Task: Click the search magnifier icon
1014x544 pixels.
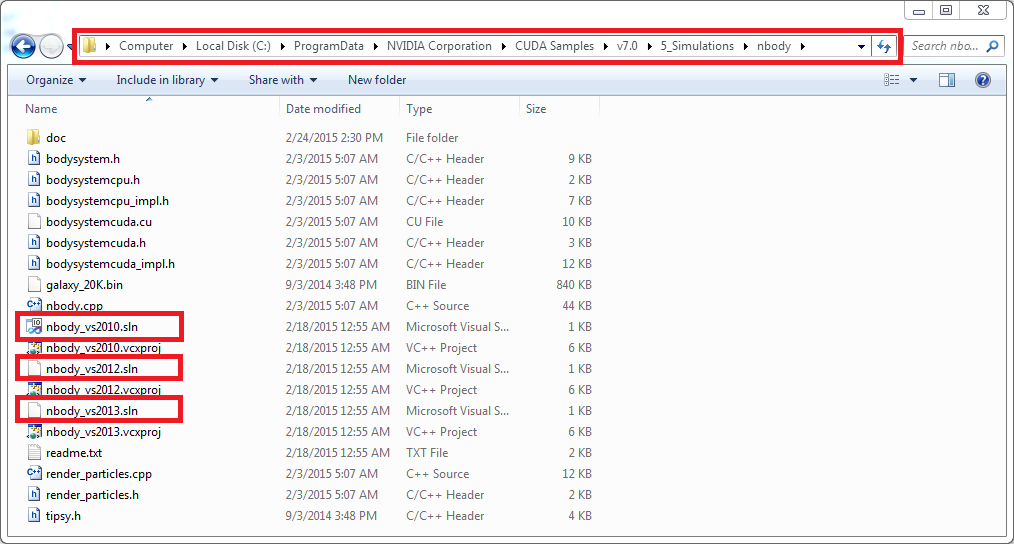Action: pyautogui.click(x=992, y=46)
